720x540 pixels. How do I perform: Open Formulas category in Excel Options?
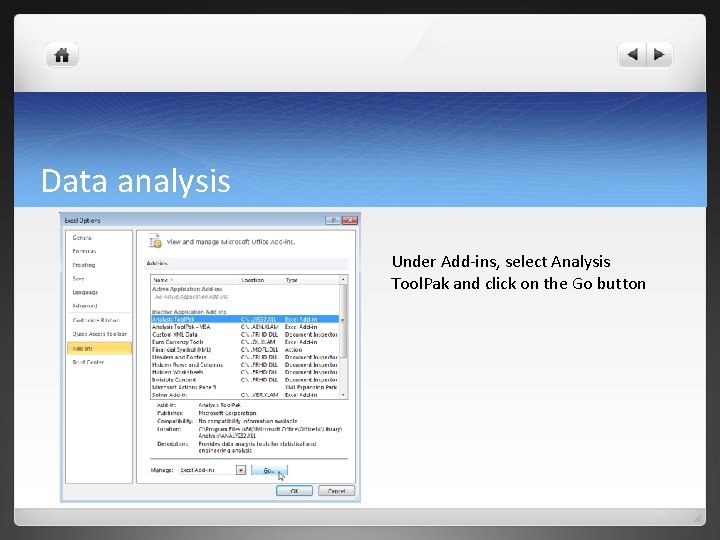[84, 251]
